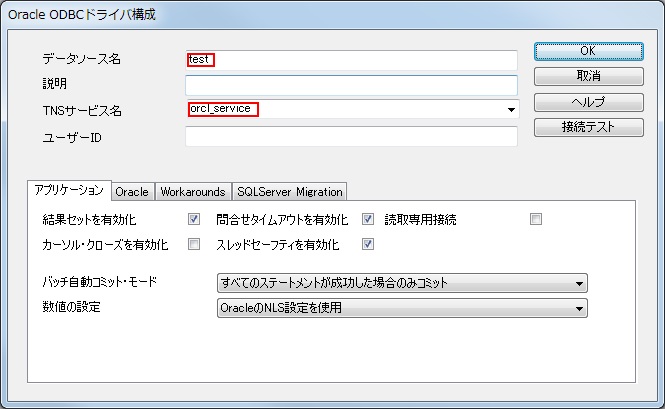Open the SQLServer Migration tab
This screenshot has width=665, height=409.
(x=290, y=192)
